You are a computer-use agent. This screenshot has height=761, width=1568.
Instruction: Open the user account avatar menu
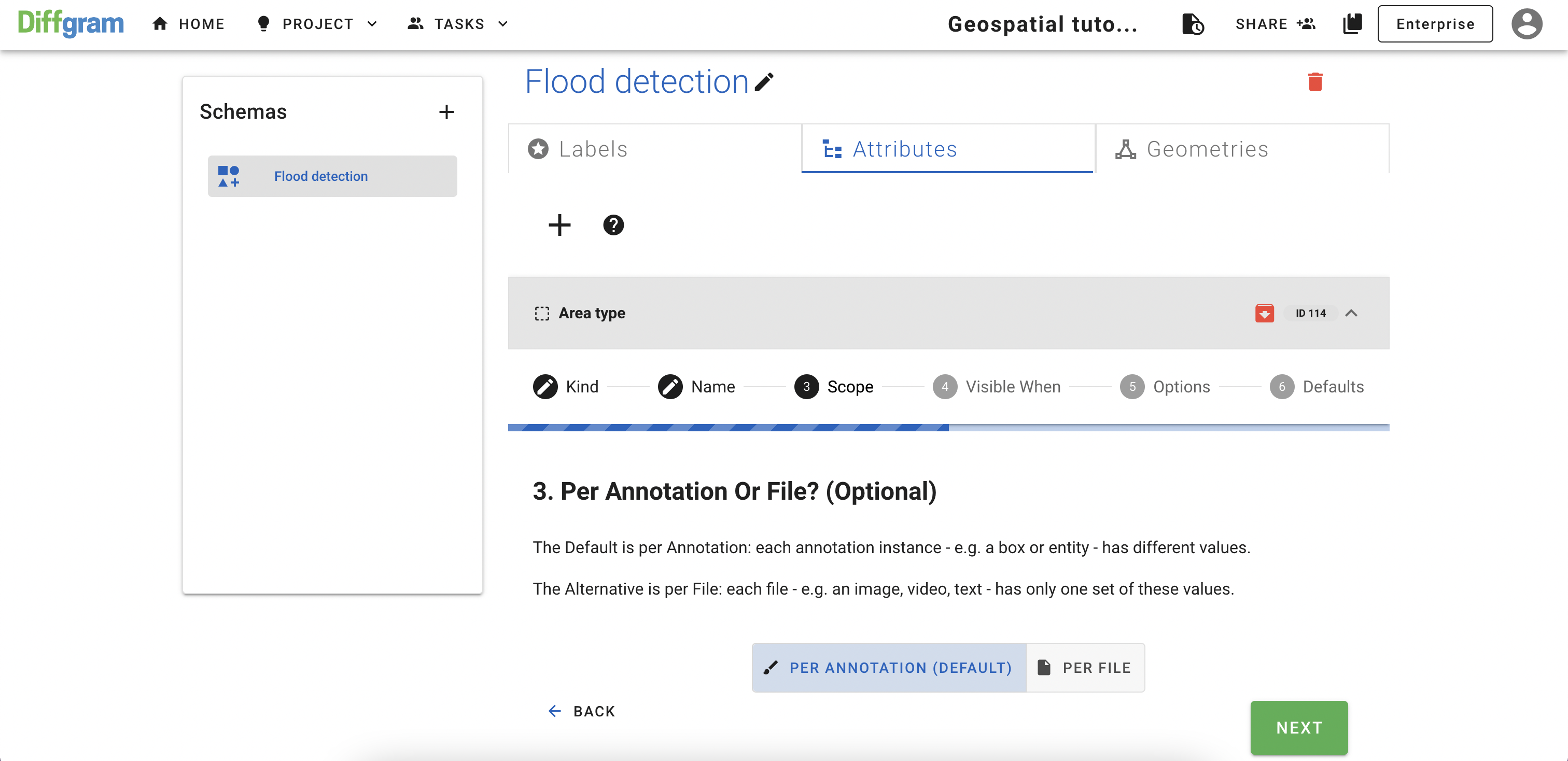click(x=1527, y=24)
